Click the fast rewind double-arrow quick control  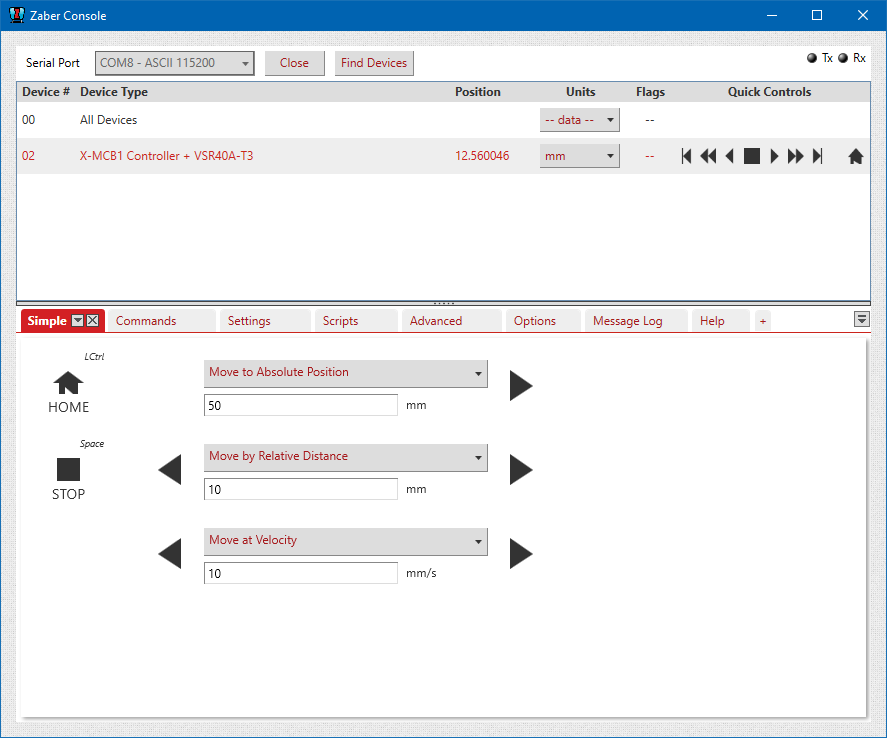coord(708,156)
